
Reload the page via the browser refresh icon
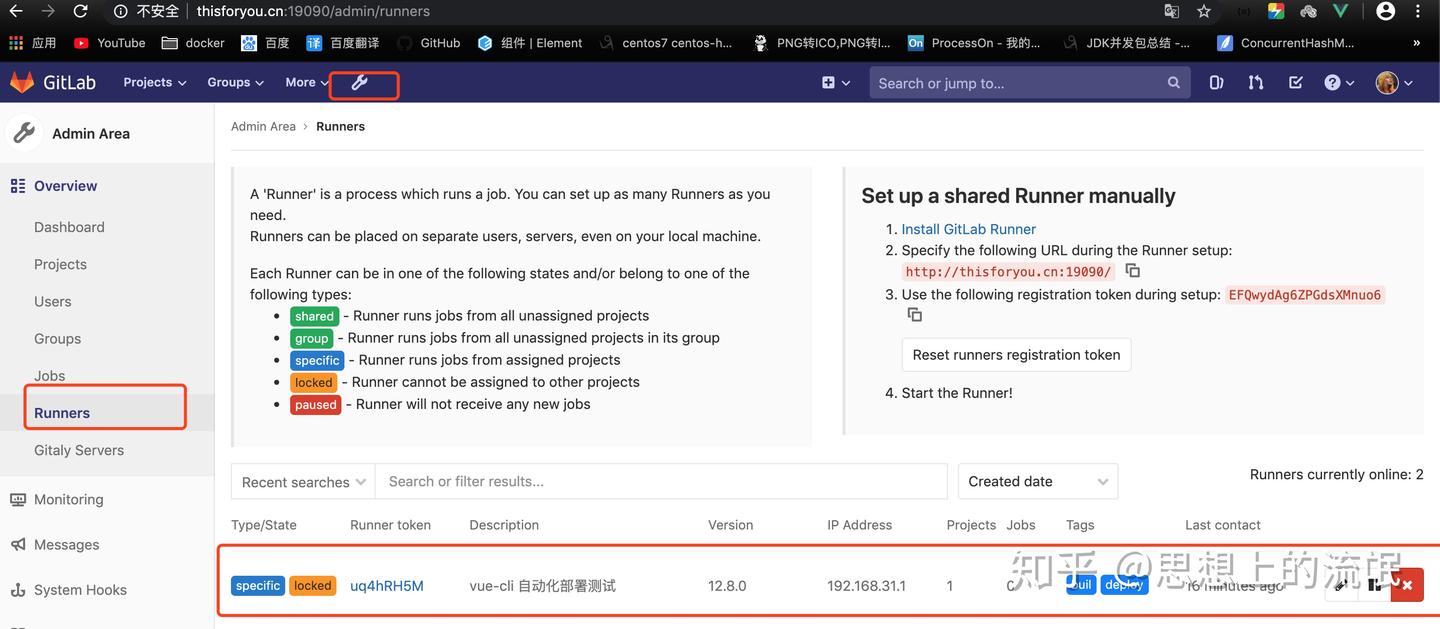pyautogui.click(x=80, y=12)
